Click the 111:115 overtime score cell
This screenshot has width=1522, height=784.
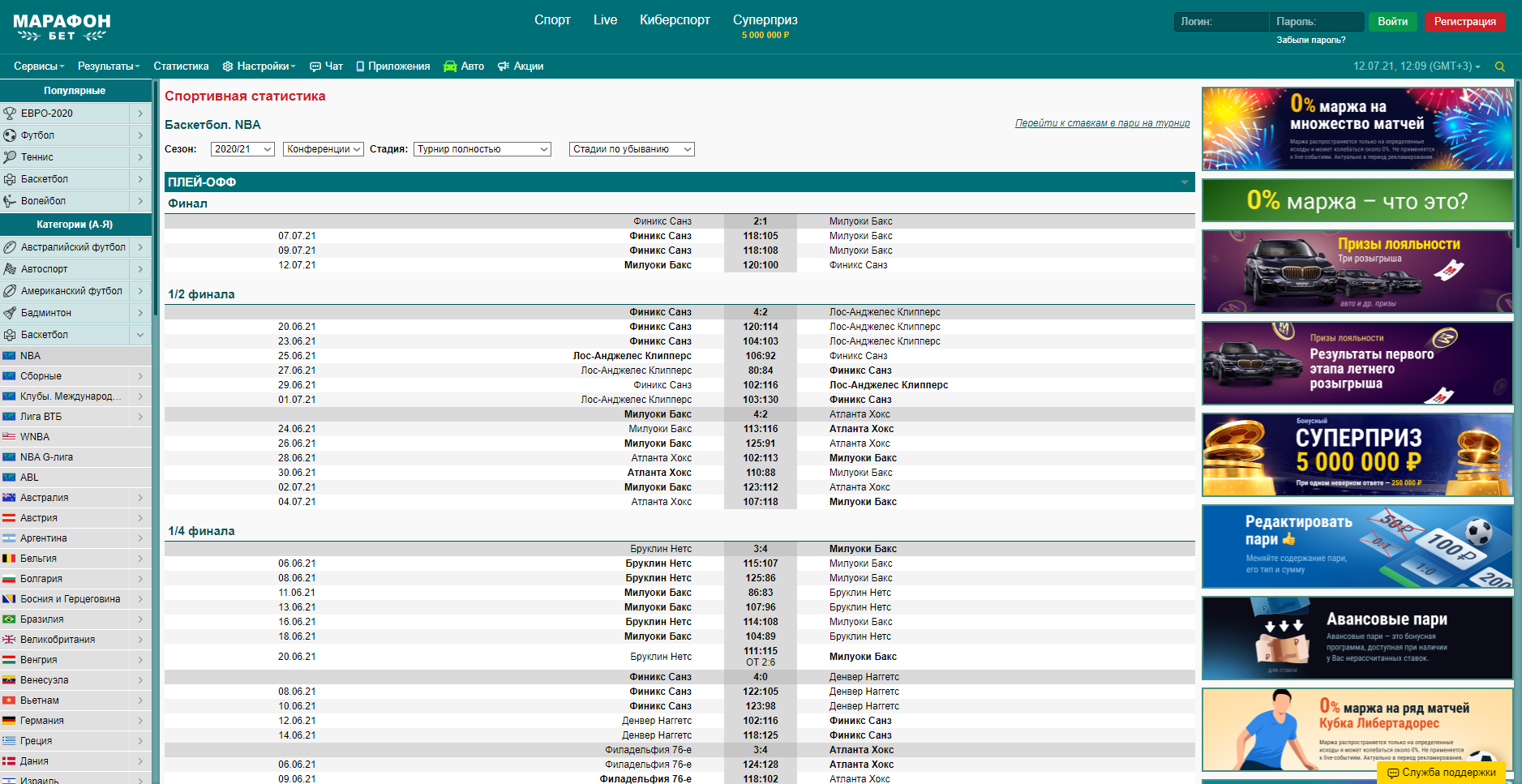(761, 657)
